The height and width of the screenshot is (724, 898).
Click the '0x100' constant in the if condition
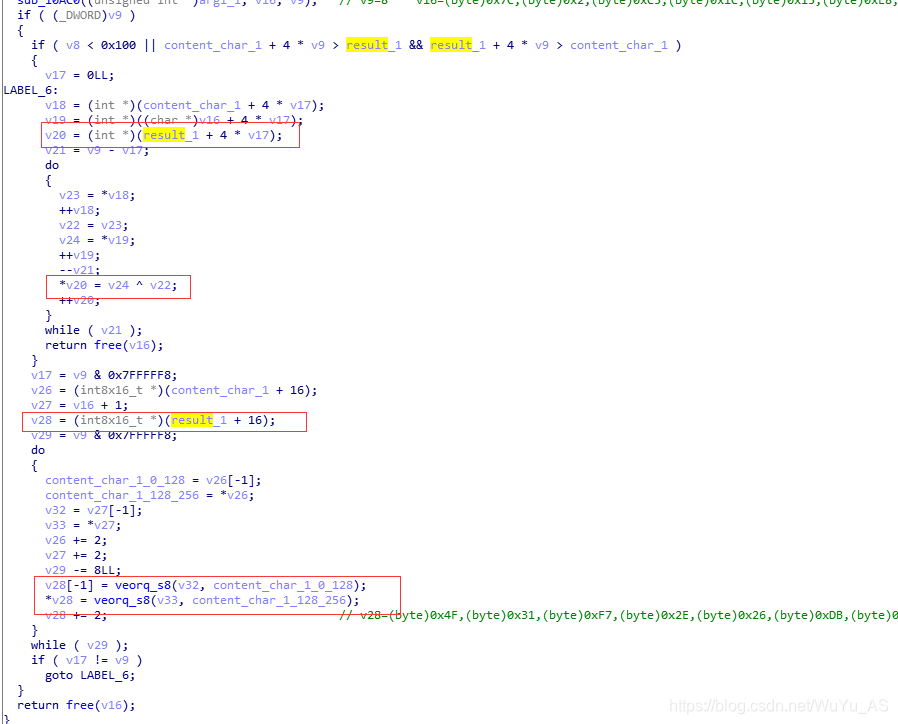[119, 45]
